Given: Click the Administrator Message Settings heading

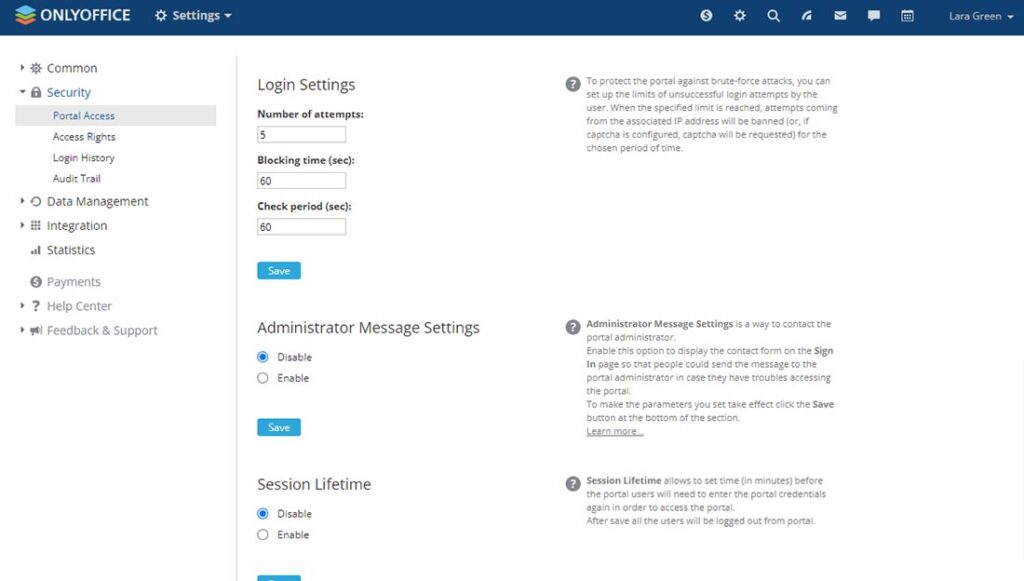Looking at the screenshot, I should point(368,327).
